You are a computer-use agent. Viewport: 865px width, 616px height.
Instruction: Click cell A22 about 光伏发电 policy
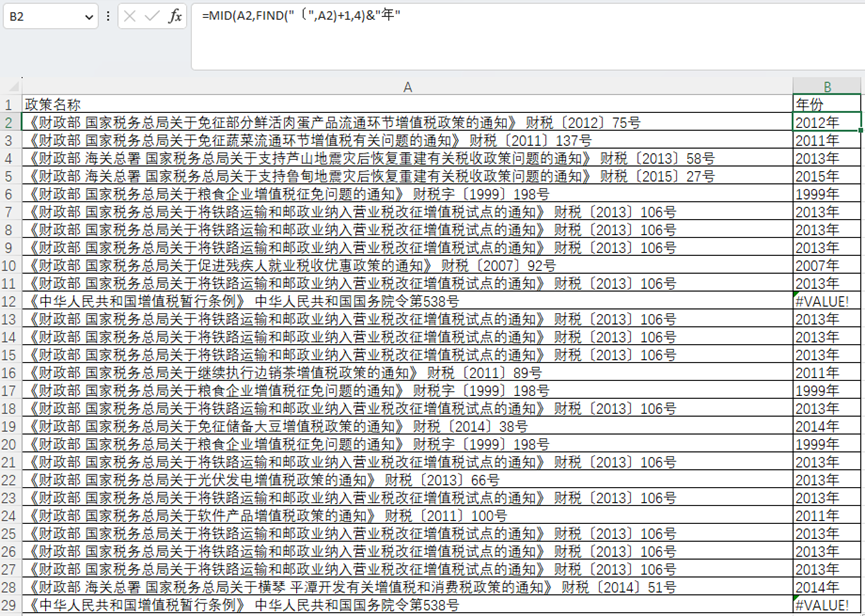(x=407, y=480)
